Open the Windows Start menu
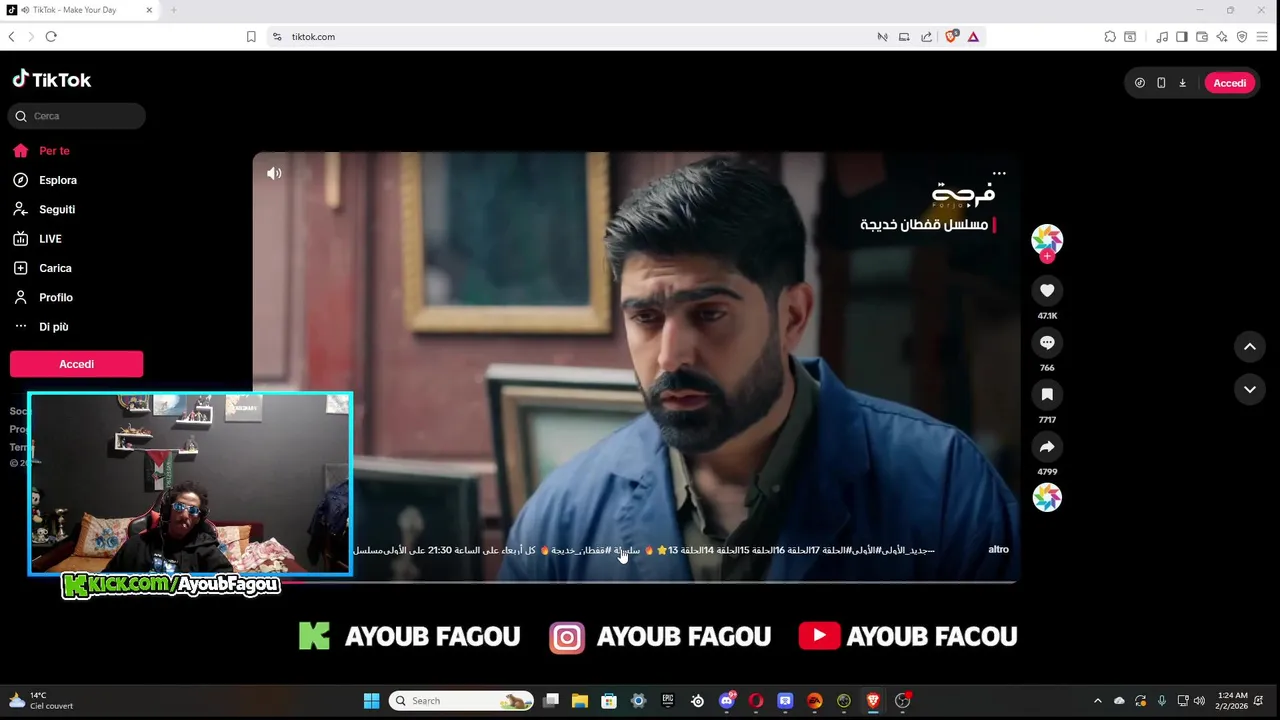Screen dimensions: 1280x720 (371, 700)
